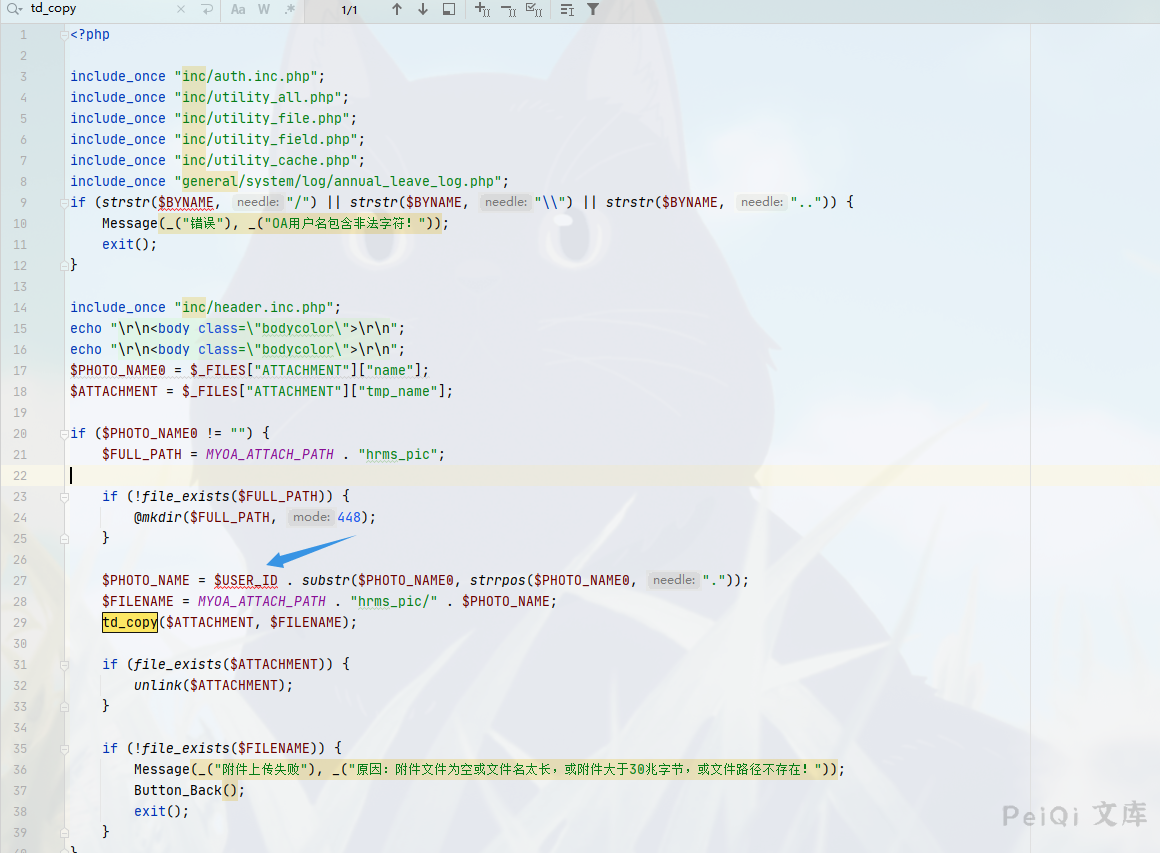
Task: Collapse file_exists block at line 31
Action: point(62,664)
